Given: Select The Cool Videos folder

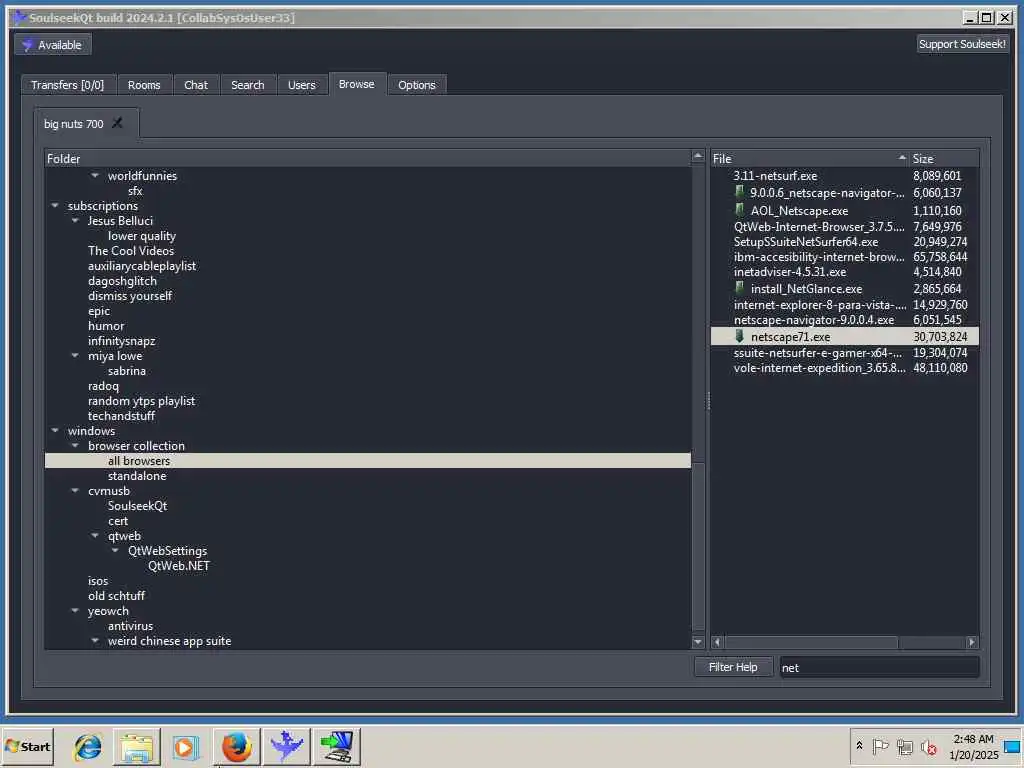Looking at the screenshot, I should click(131, 251).
